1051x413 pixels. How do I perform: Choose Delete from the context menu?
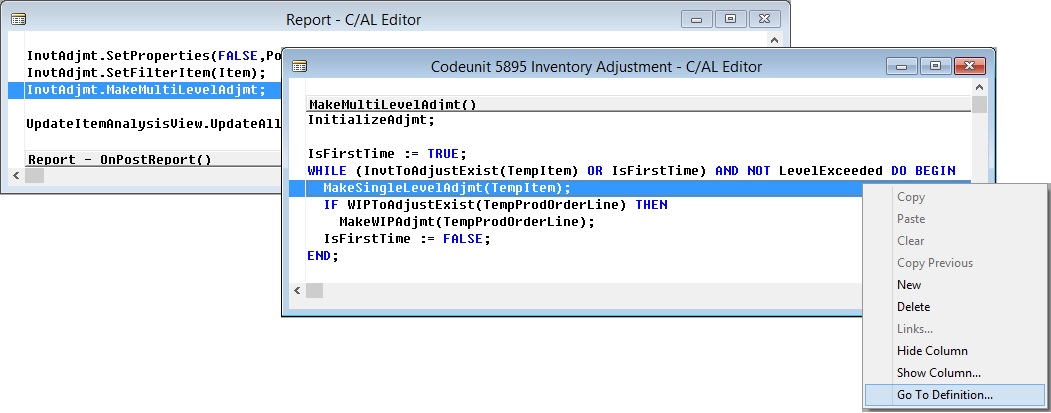click(913, 307)
